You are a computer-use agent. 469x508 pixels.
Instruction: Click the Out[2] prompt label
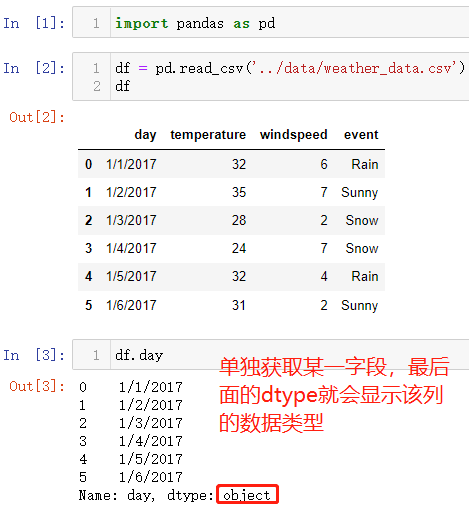[37, 117]
